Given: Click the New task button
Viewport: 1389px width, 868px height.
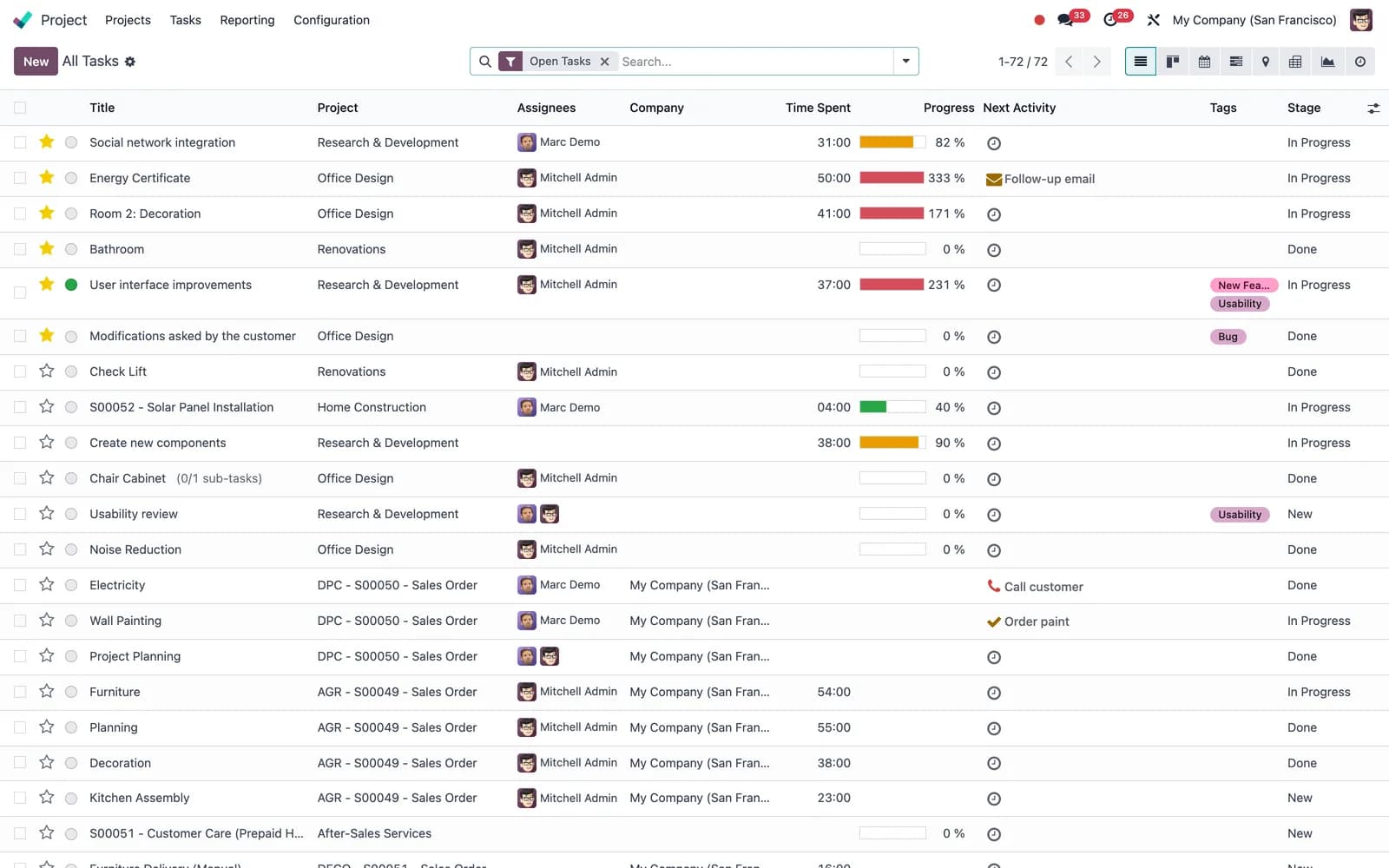Looking at the screenshot, I should click(36, 62).
